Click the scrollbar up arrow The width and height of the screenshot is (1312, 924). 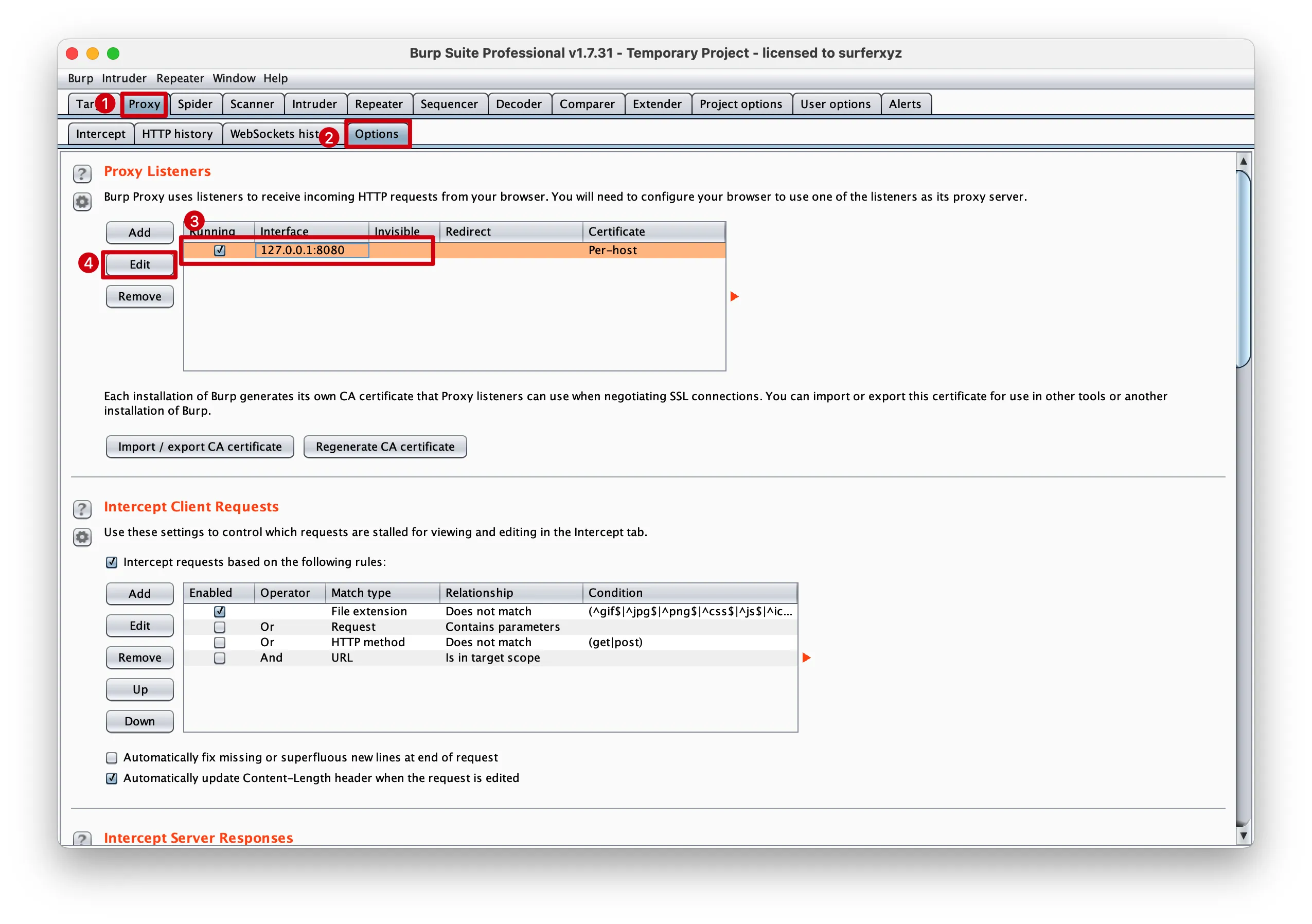coord(1243,162)
